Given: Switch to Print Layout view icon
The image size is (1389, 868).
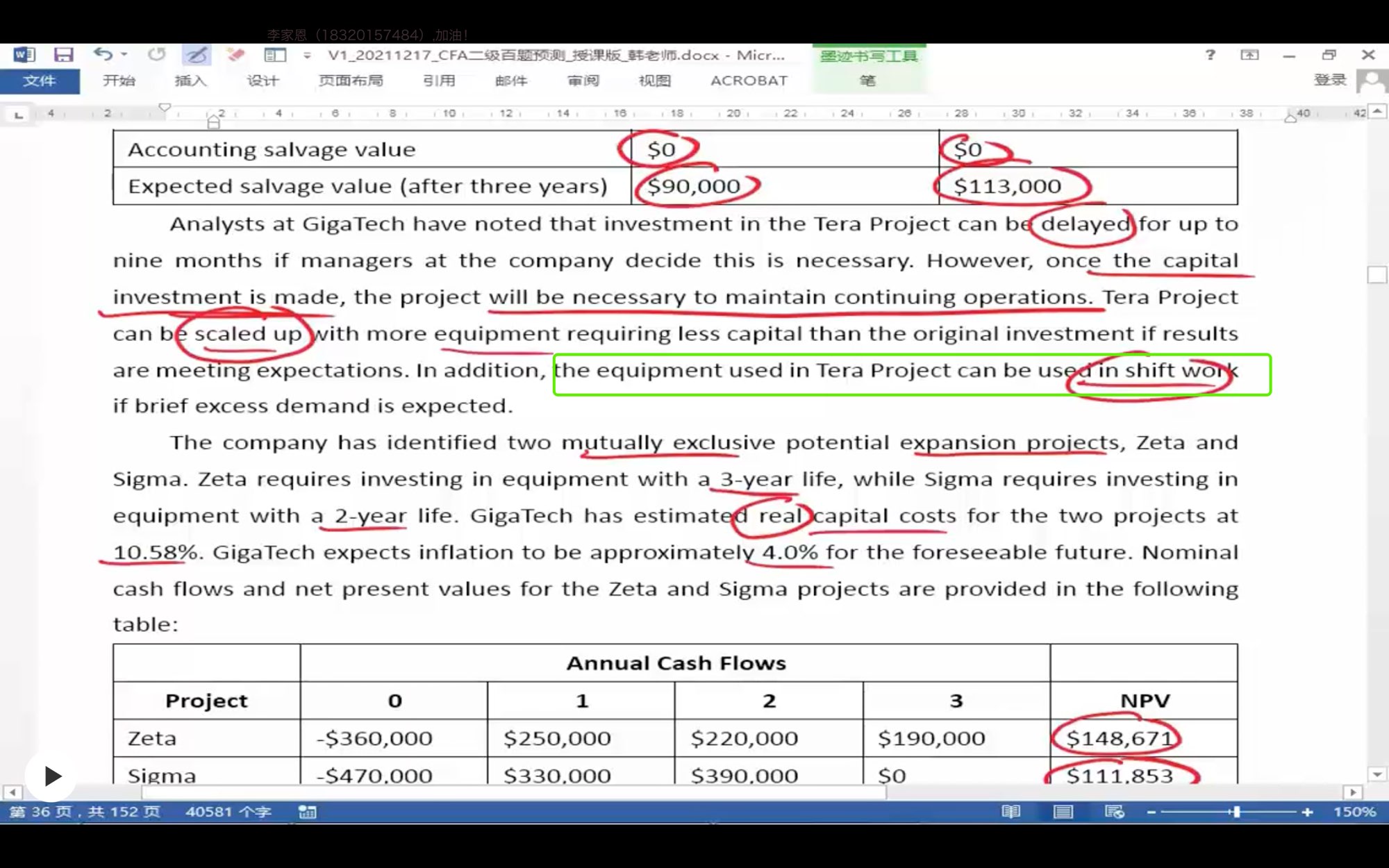Looking at the screenshot, I should tap(1063, 812).
